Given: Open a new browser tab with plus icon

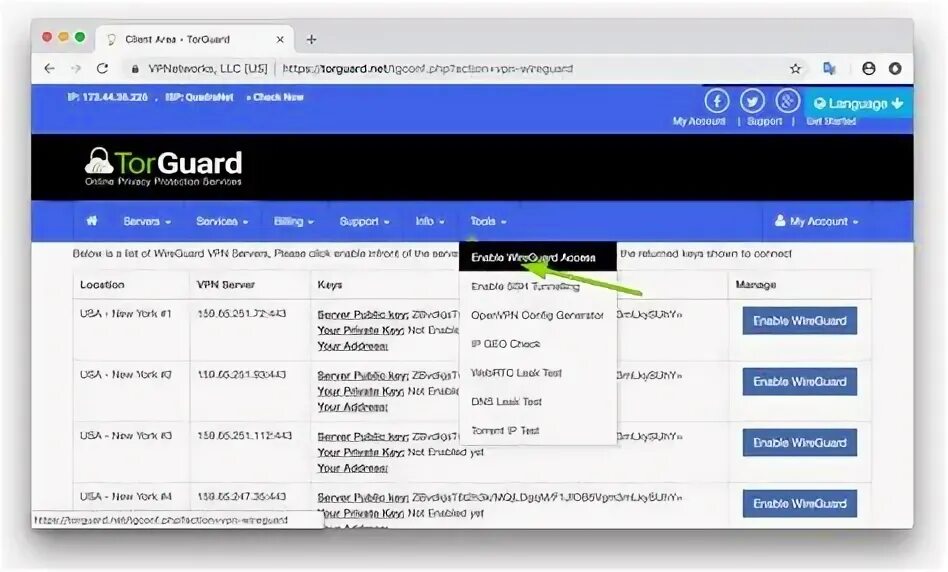Looking at the screenshot, I should [x=311, y=39].
